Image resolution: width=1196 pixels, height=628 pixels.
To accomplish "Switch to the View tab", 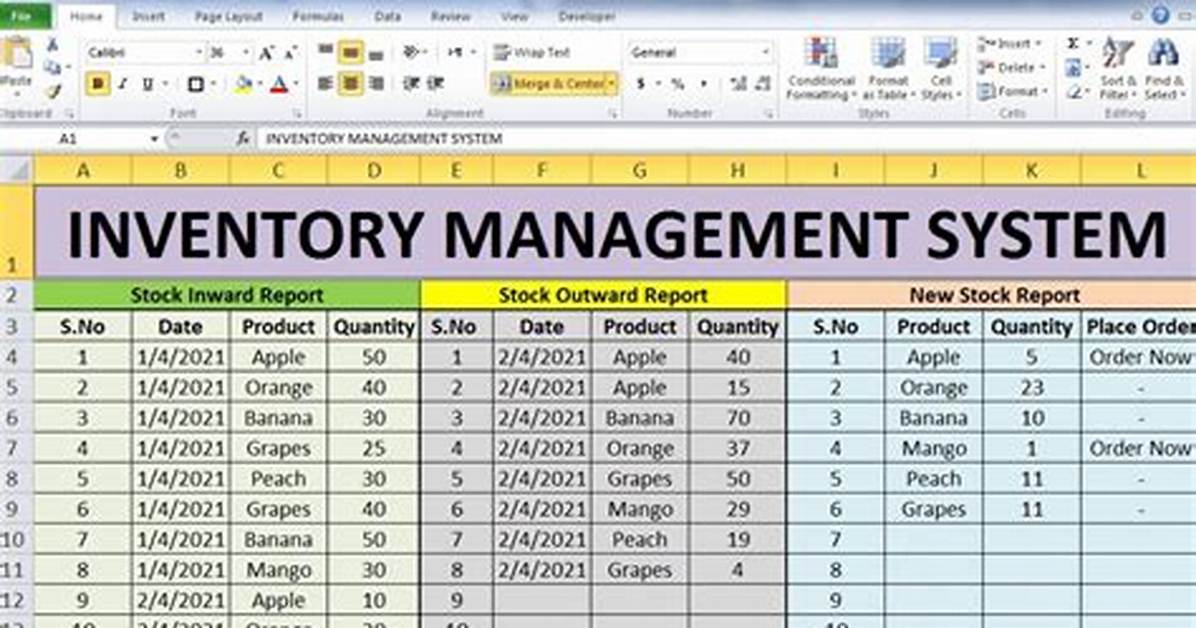I will point(514,16).
